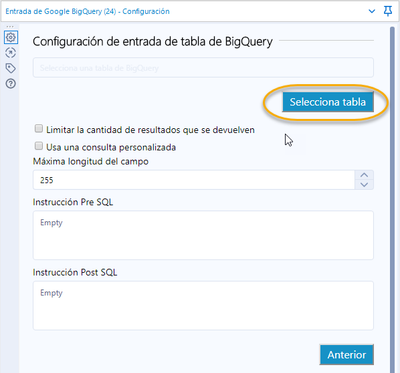Click the vertical scrollbar of the panel
Screen dimensions: 400x373
pos(392,200)
